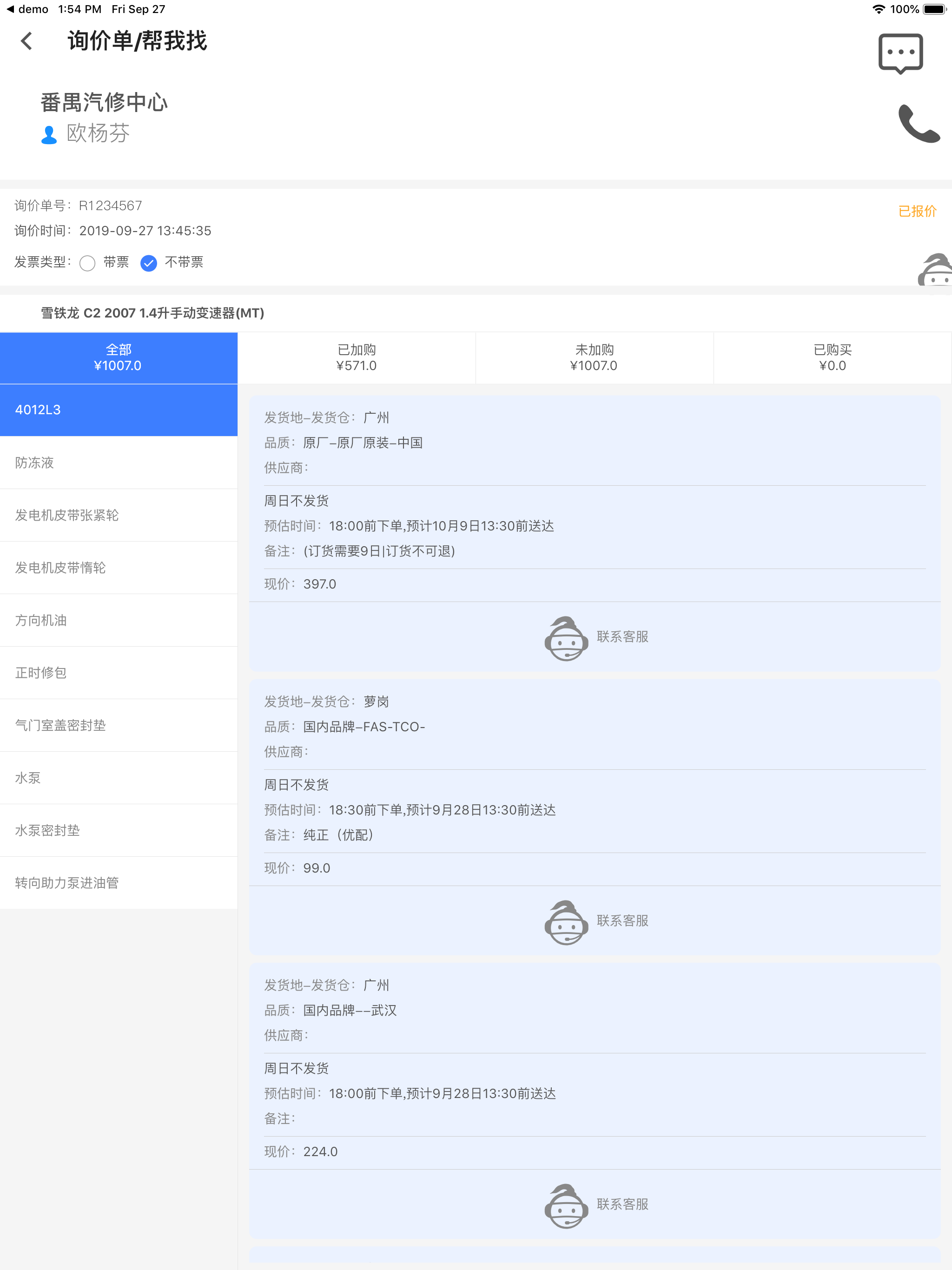Tap mascot icon under price 397.0
Screen dimensions: 952x1270
pyautogui.click(x=566, y=638)
